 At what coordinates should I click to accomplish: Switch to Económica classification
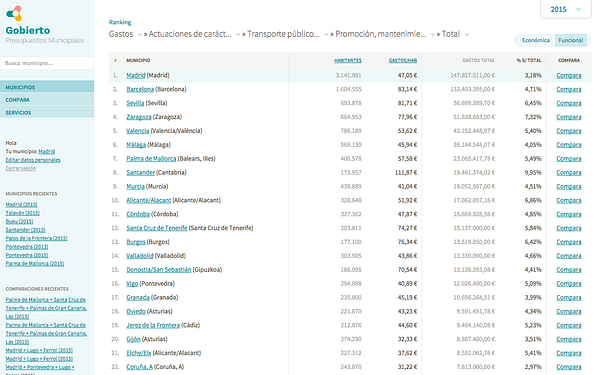[x=535, y=40]
